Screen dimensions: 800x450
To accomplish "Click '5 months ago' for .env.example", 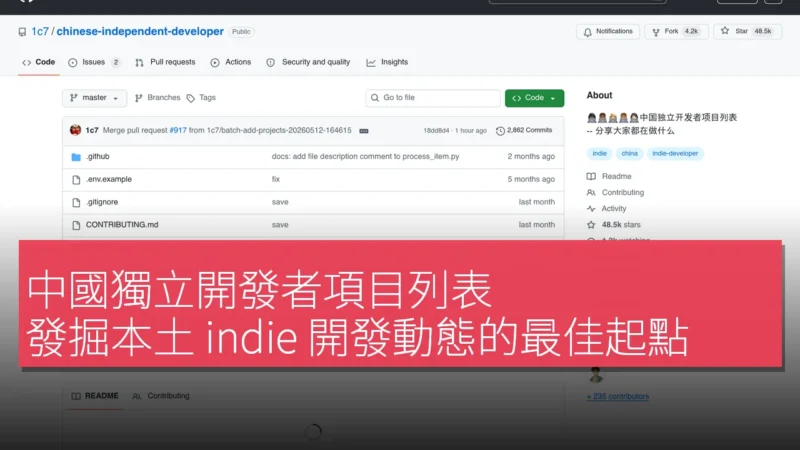I will [x=531, y=179].
